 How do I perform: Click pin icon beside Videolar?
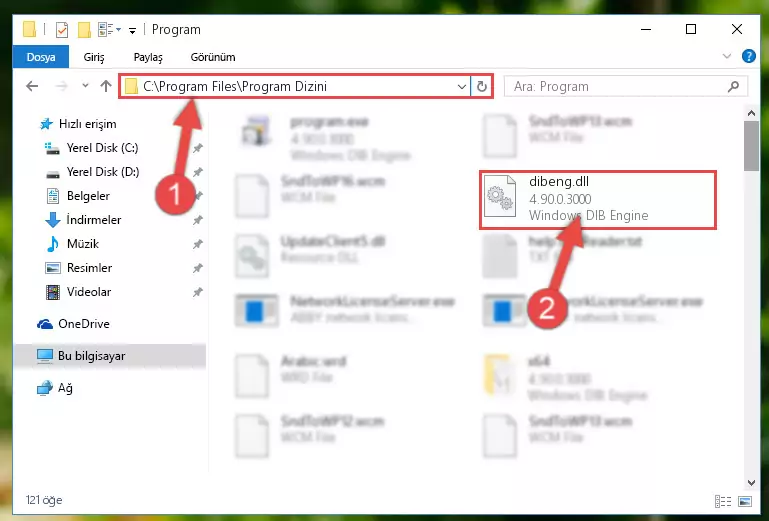click(x=198, y=292)
